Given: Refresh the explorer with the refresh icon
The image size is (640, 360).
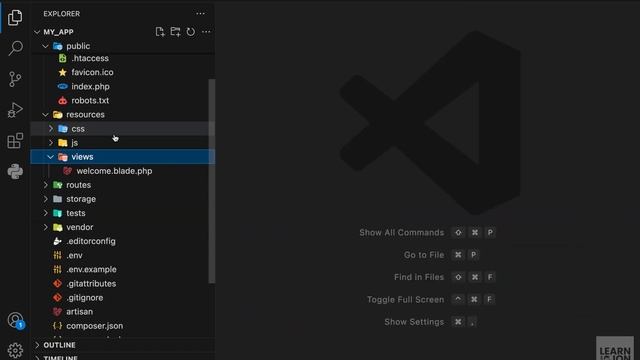Looking at the screenshot, I should (191, 32).
